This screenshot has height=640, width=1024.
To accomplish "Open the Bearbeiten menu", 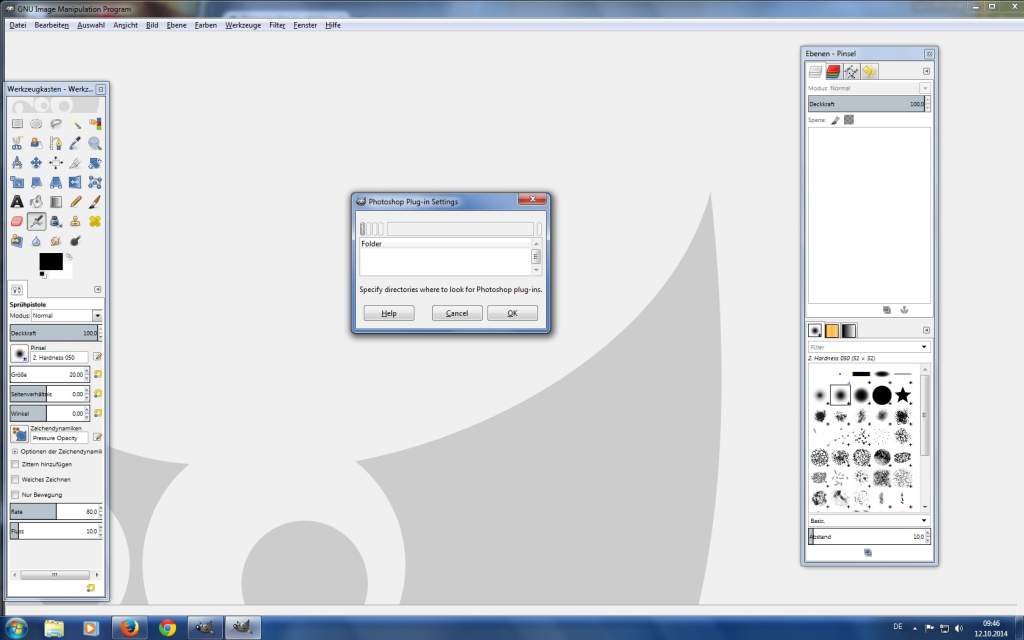I will [52, 25].
